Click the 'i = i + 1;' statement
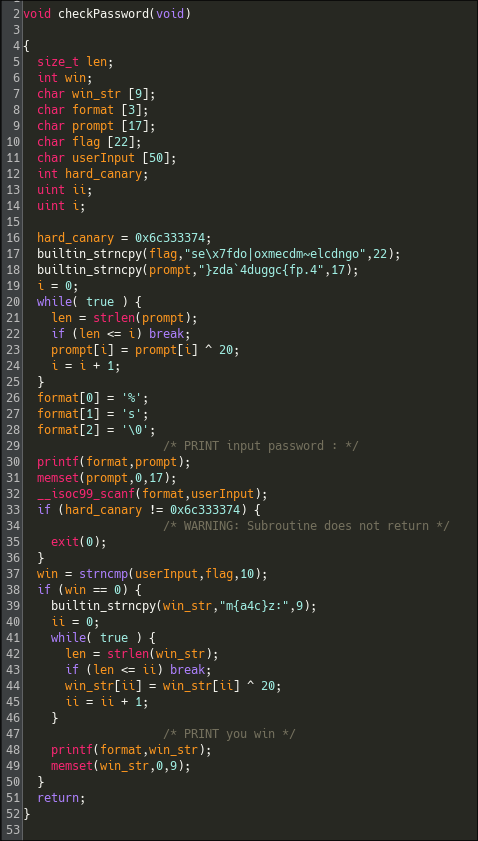478x841 pixels. coord(86,366)
